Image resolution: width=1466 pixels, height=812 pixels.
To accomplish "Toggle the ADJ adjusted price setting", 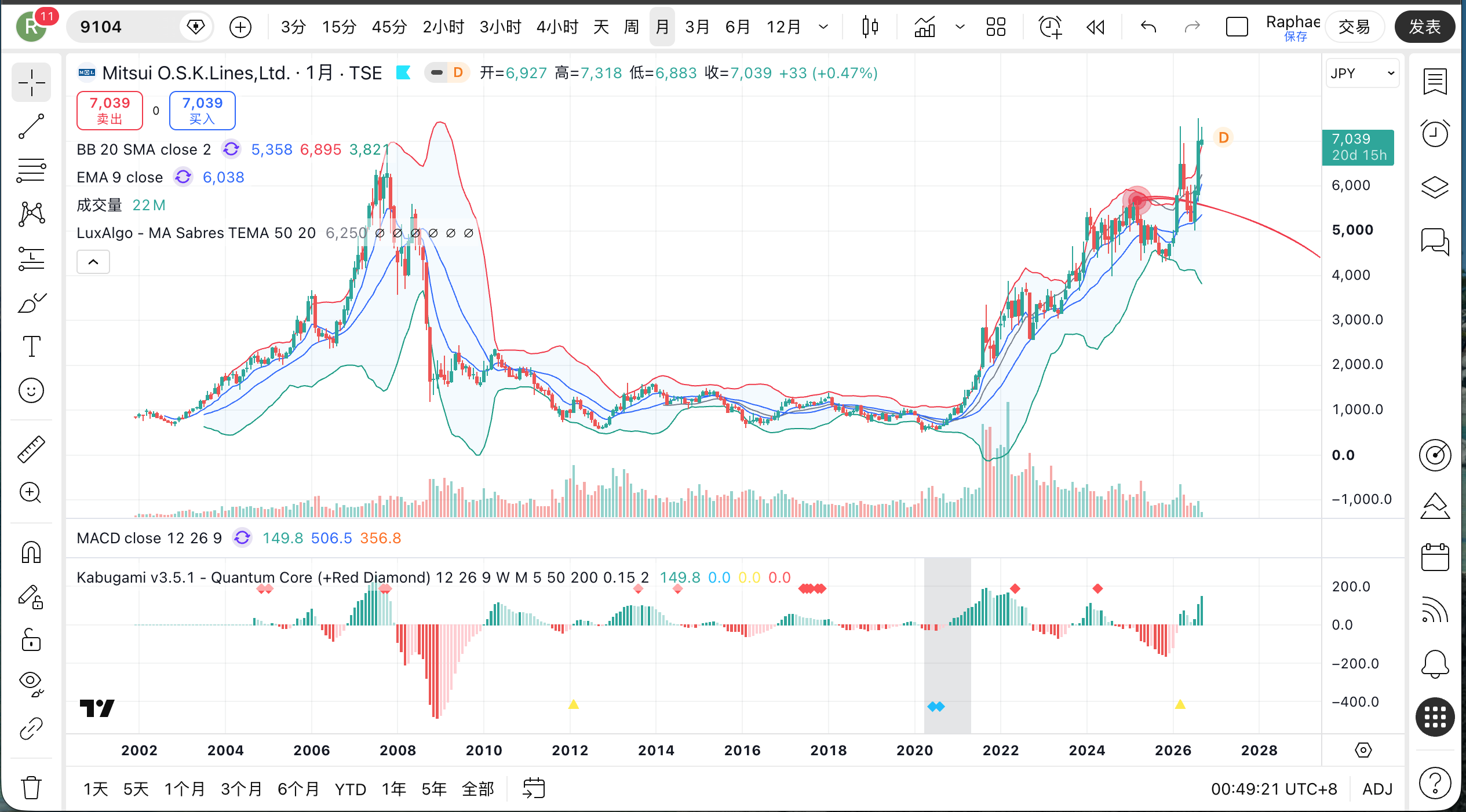I will point(1377,789).
